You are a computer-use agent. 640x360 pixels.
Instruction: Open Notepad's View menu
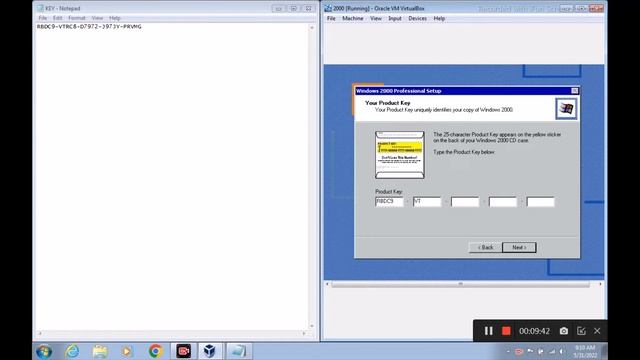(x=97, y=18)
